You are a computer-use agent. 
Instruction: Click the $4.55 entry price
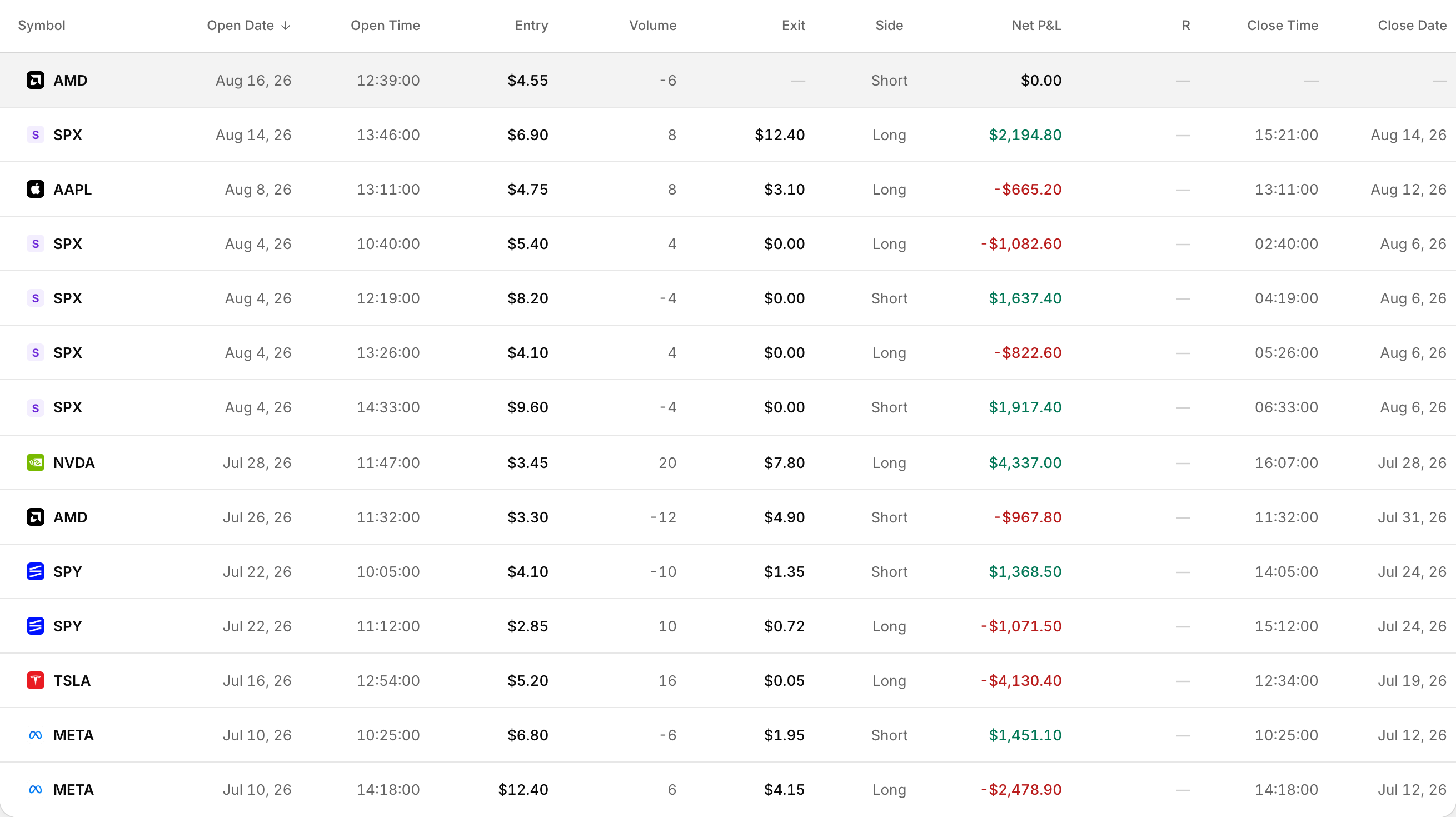coord(528,80)
